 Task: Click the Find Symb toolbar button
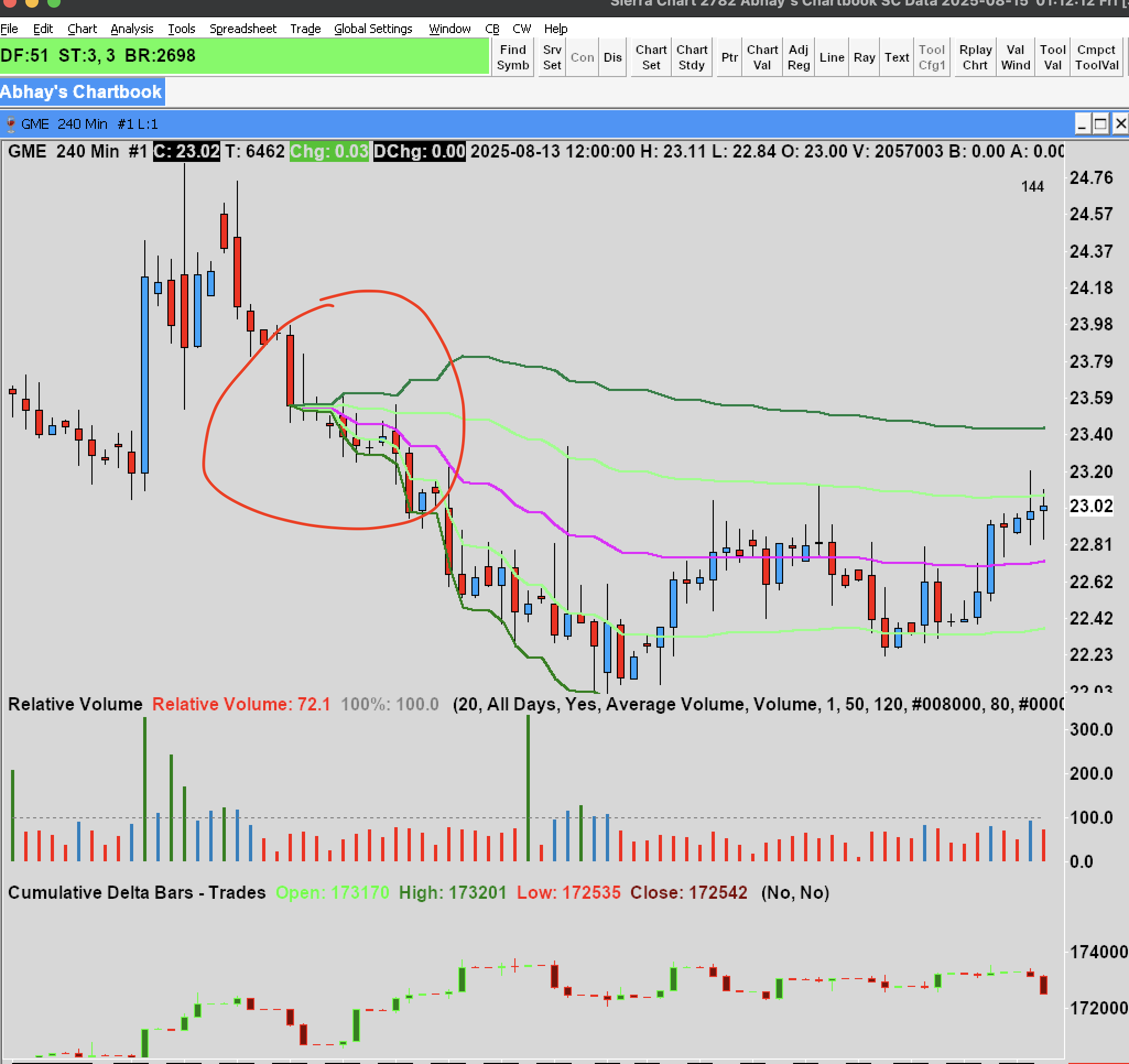click(512, 57)
